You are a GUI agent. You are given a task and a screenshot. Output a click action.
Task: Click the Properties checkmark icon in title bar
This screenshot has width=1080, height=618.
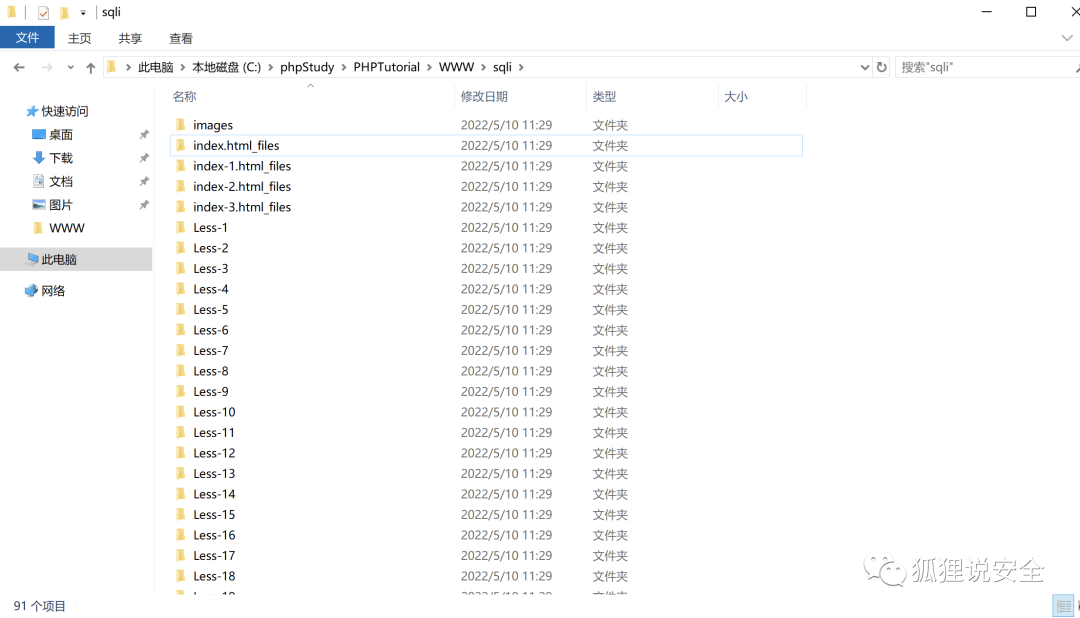43,12
